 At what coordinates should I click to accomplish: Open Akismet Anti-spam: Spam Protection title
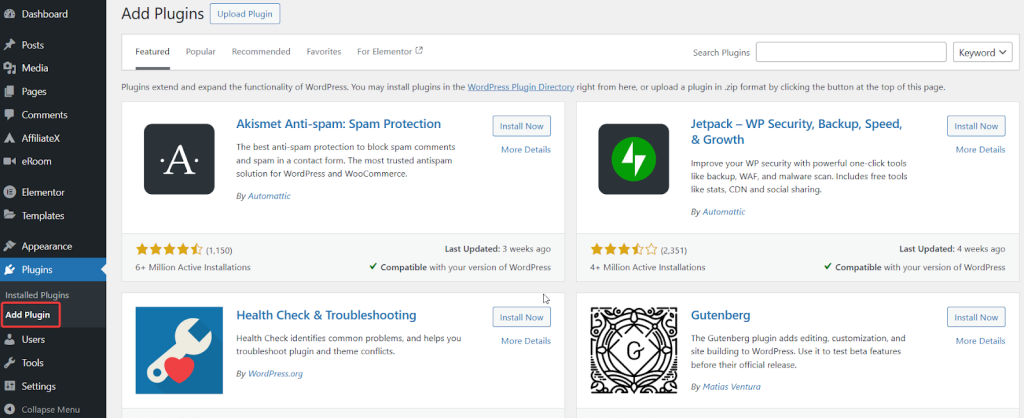click(x=338, y=124)
